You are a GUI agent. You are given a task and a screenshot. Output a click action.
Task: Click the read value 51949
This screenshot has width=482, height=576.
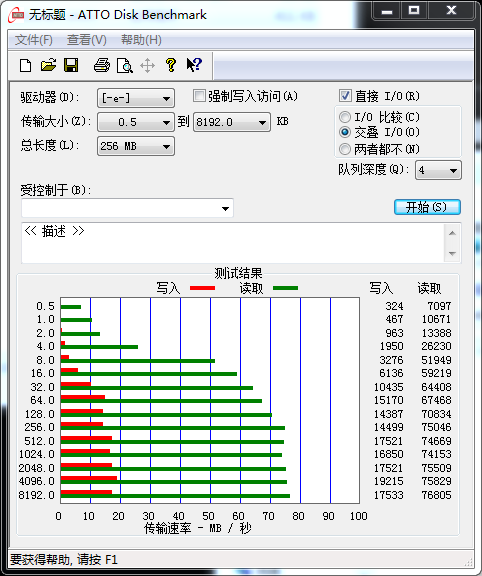[x=436, y=360]
